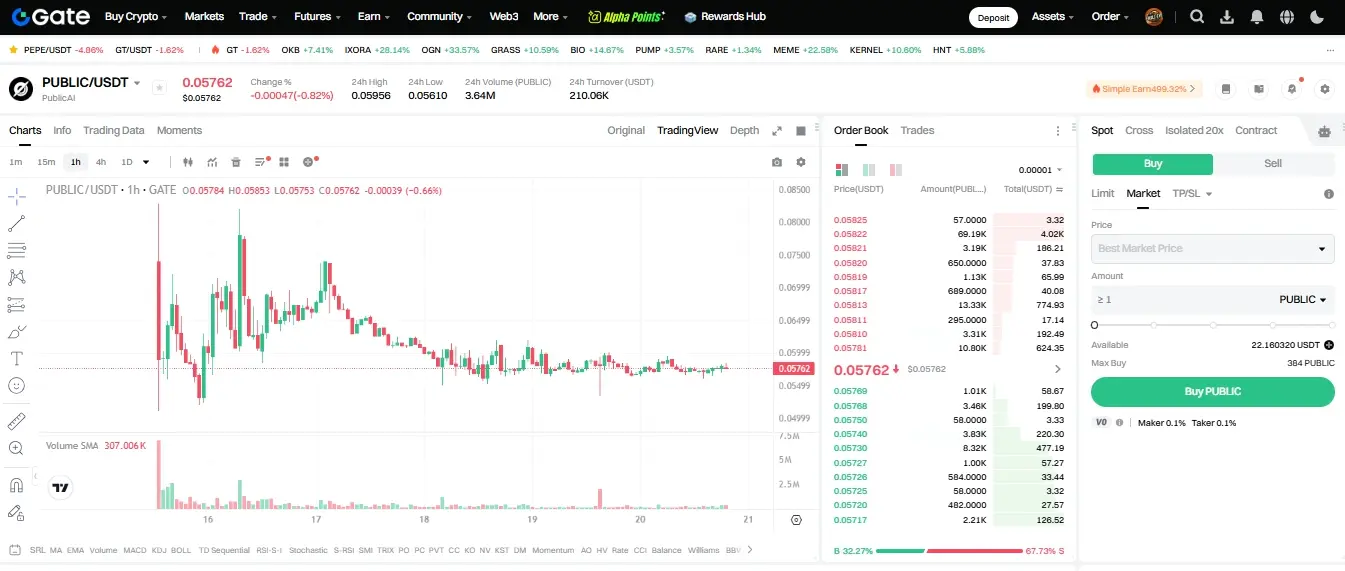This screenshot has height=571, width=1345.
Task: Open the Simple Earn 499.32% promo link
Action: click(1144, 89)
